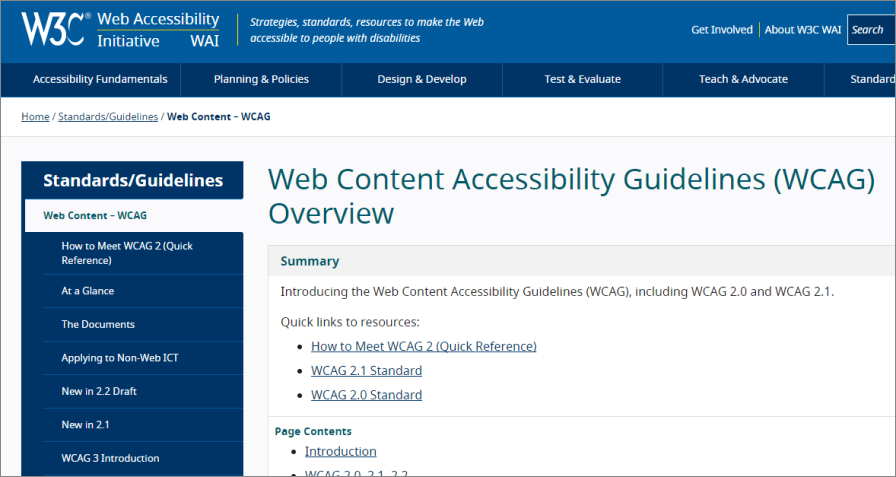Open The Documents sidebar item
The image size is (896, 477).
[143, 324]
